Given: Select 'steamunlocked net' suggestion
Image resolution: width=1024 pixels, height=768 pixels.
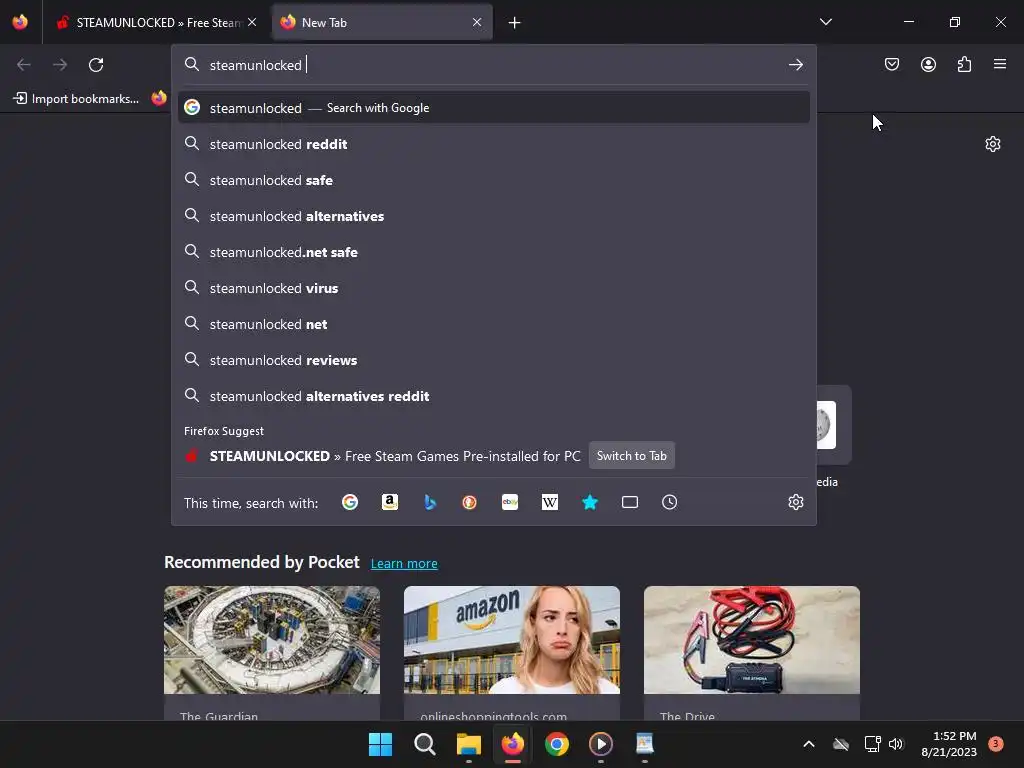Looking at the screenshot, I should 494,324.
